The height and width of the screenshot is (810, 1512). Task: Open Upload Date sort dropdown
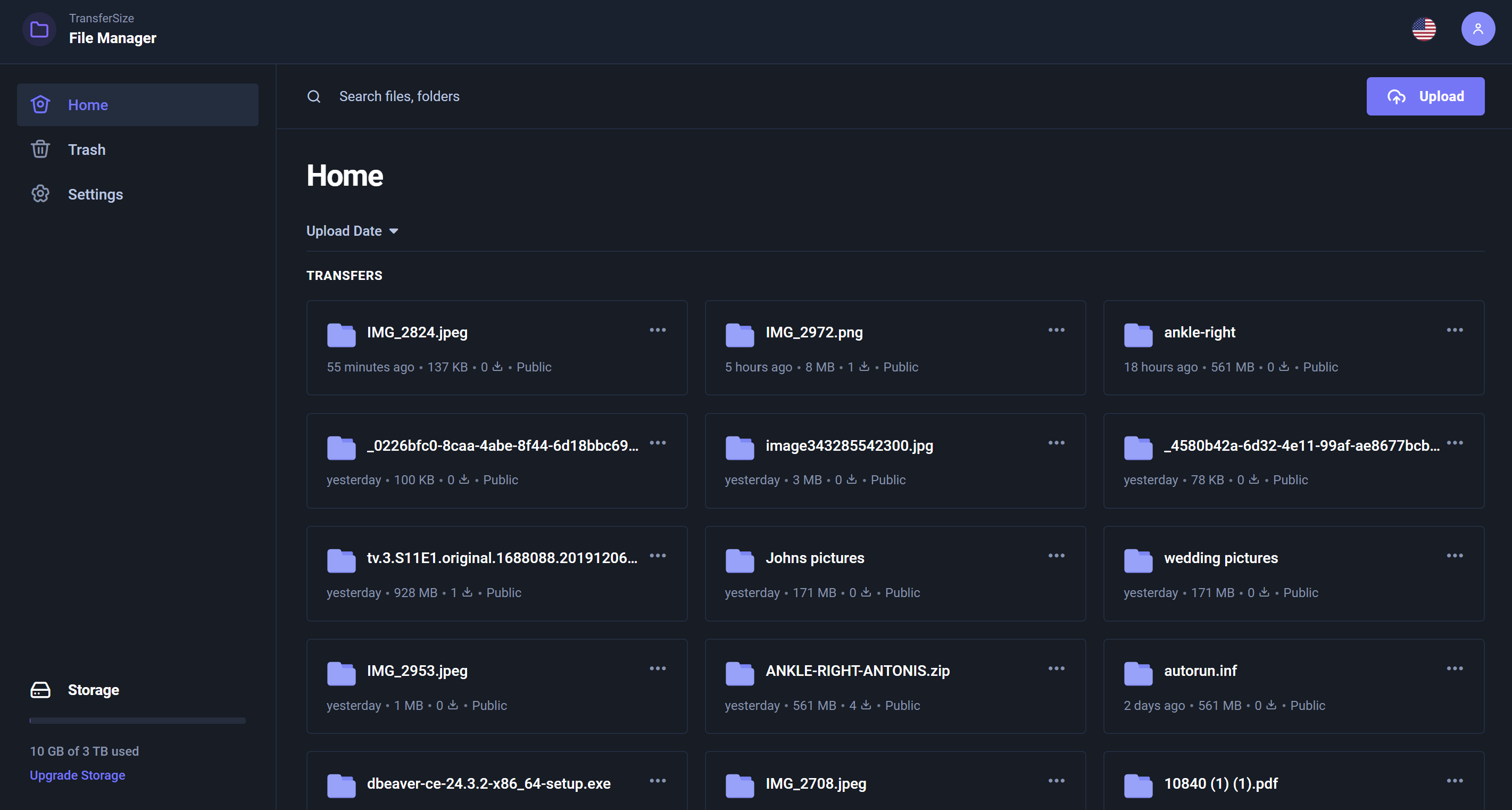[x=352, y=230]
